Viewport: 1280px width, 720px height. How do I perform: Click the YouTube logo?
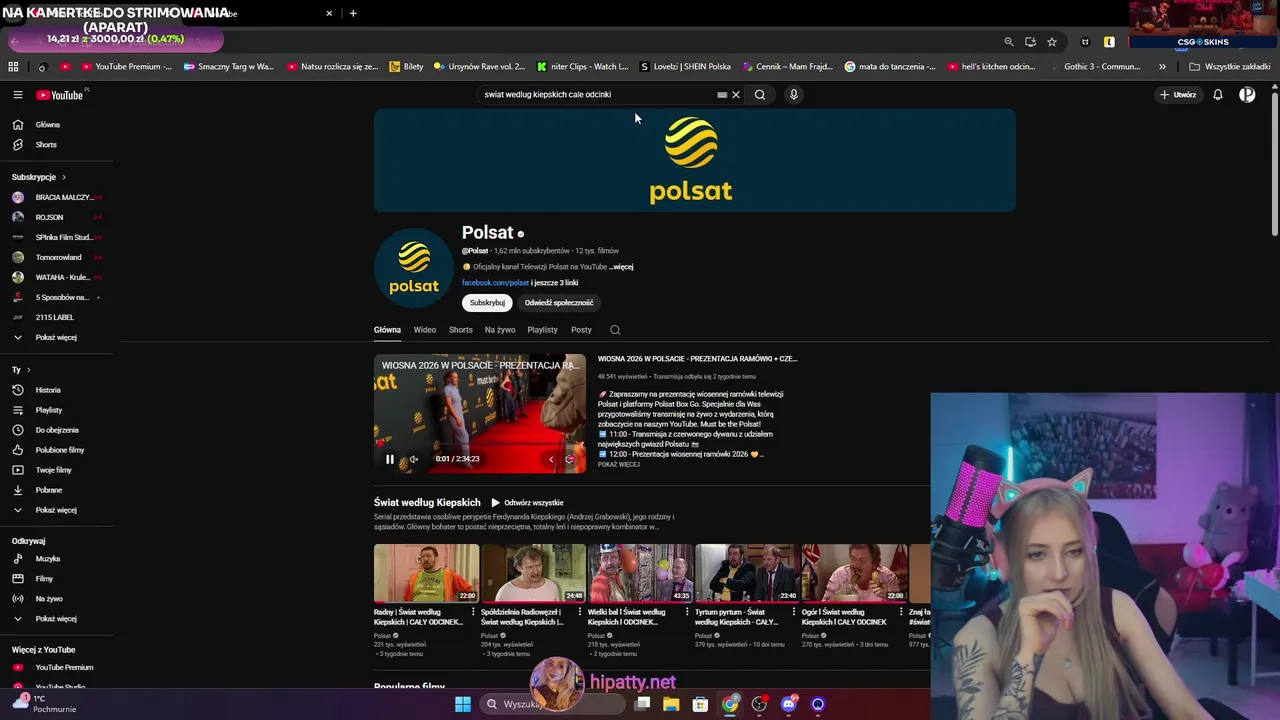(x=60, y=95)
